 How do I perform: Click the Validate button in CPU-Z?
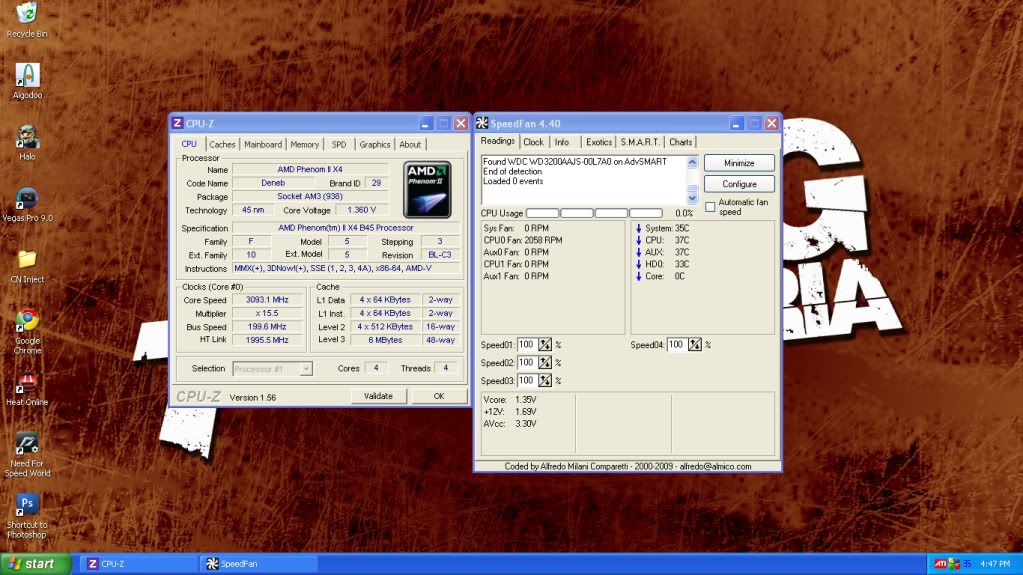pos(378,396)
